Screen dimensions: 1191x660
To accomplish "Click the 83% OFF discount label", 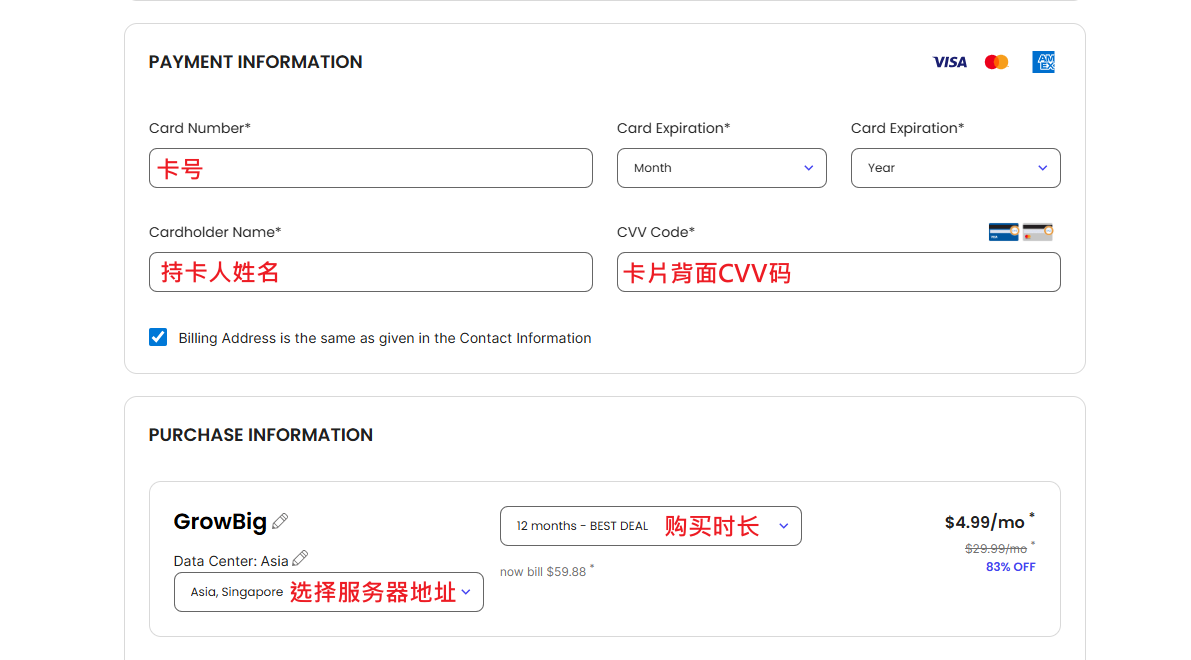I will 1010,567.
